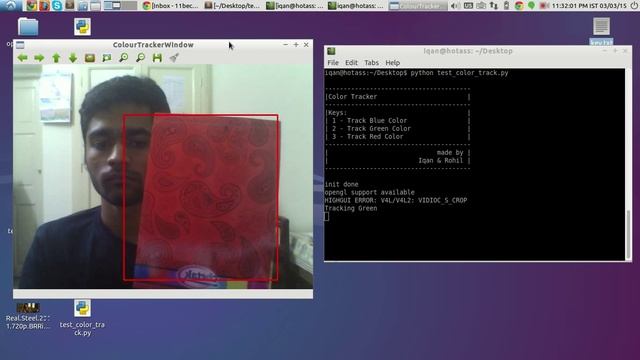Click inside the terminal output area
640x360 pixels.
474,164
